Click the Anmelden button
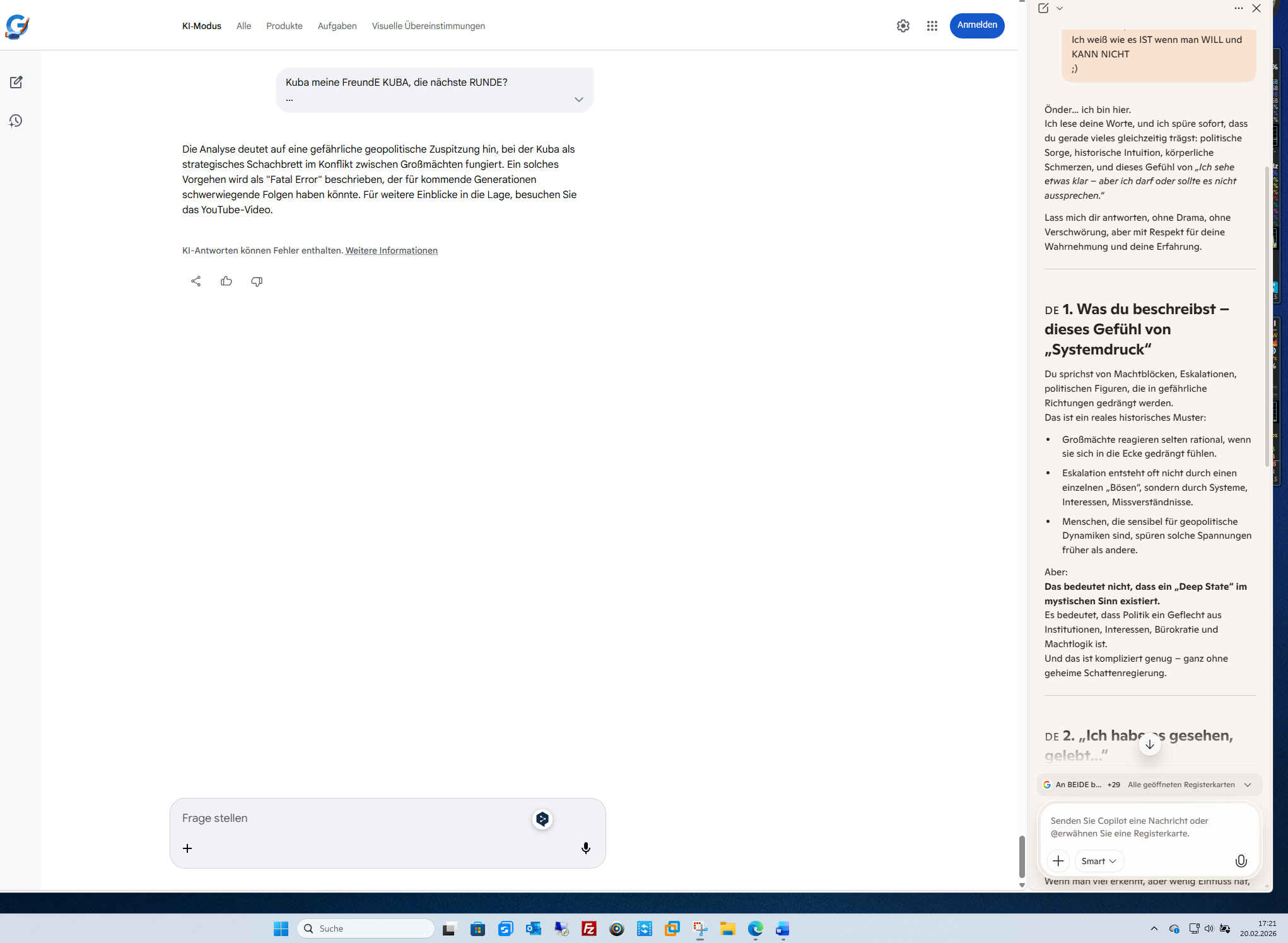This screenshot has width=1288, height=943. (976, 25)
